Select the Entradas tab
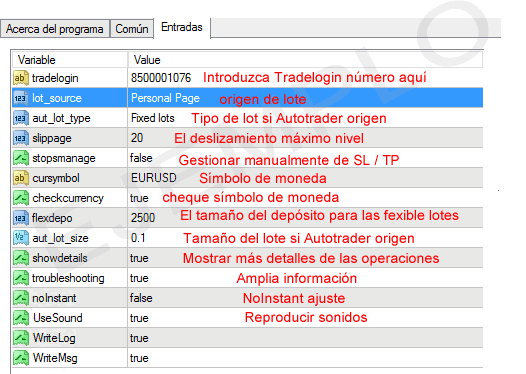This screenshot has height=374, width=526. 182,28
